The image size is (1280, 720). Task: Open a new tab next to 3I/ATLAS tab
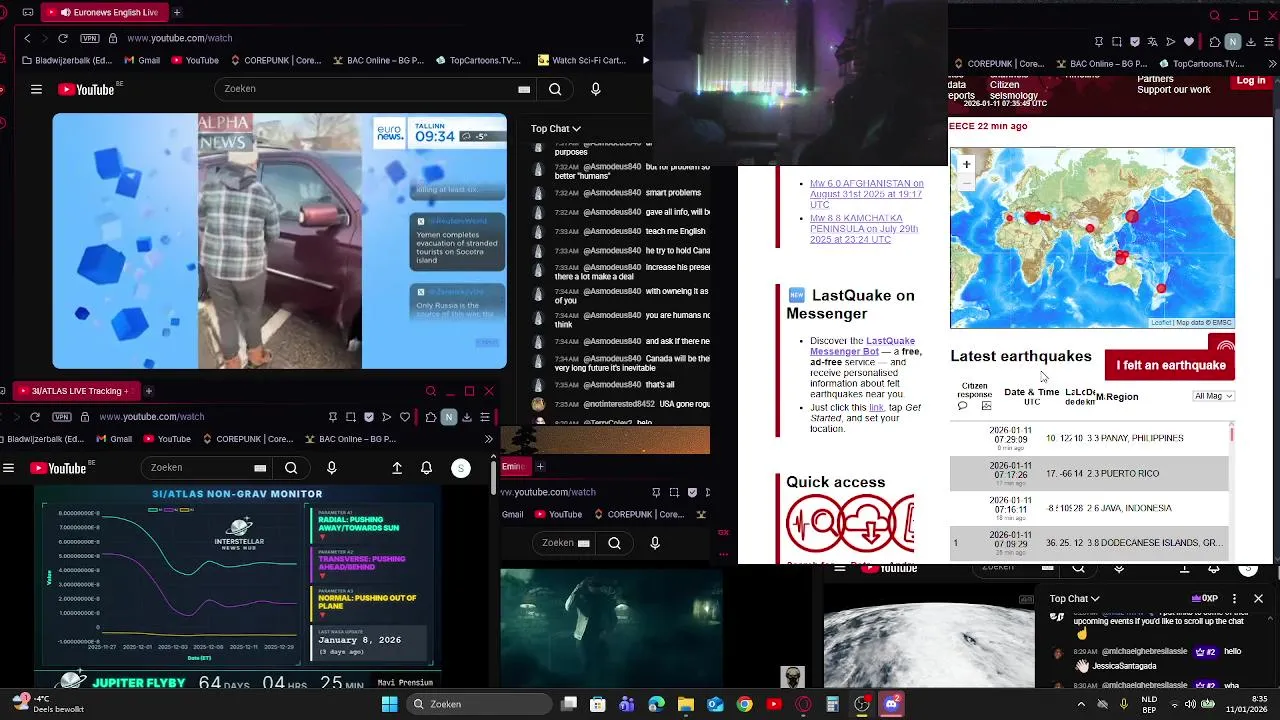pyautogui.click(x=148, y=391)
